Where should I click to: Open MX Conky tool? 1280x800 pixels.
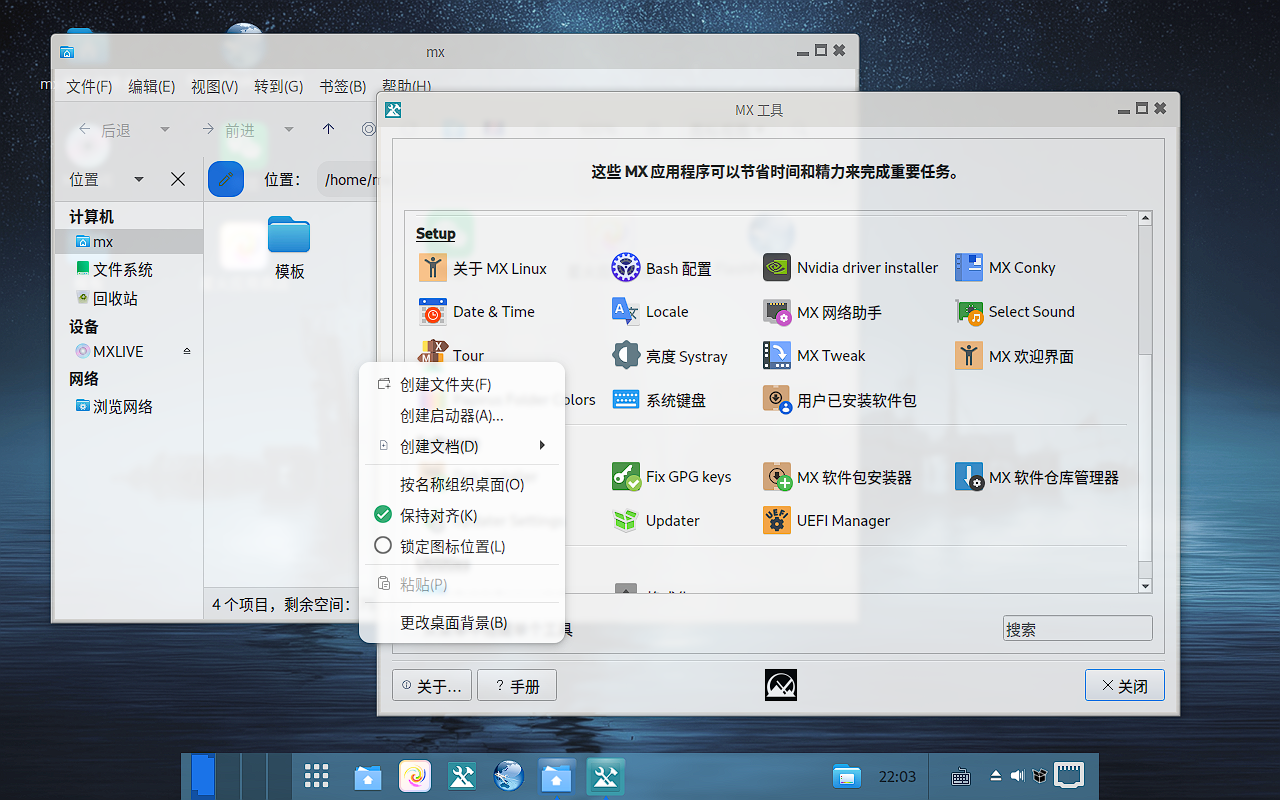(969, 268)
